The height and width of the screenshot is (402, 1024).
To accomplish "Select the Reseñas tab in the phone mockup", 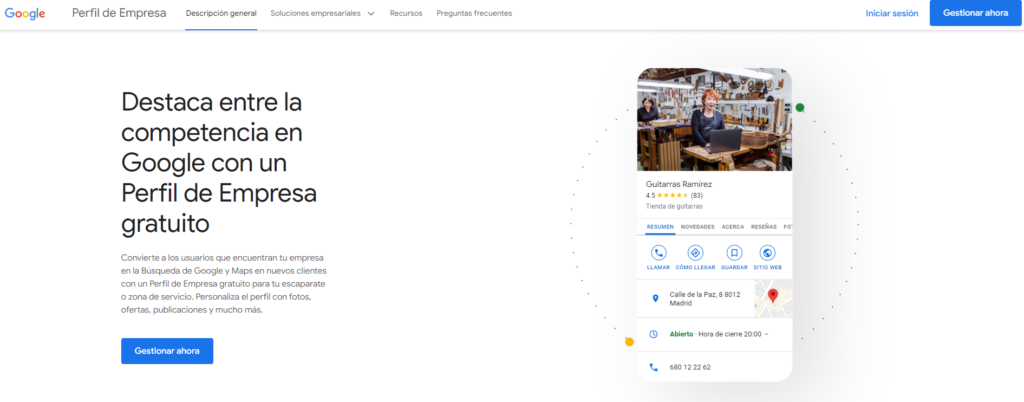I will (x=763, y=227).
